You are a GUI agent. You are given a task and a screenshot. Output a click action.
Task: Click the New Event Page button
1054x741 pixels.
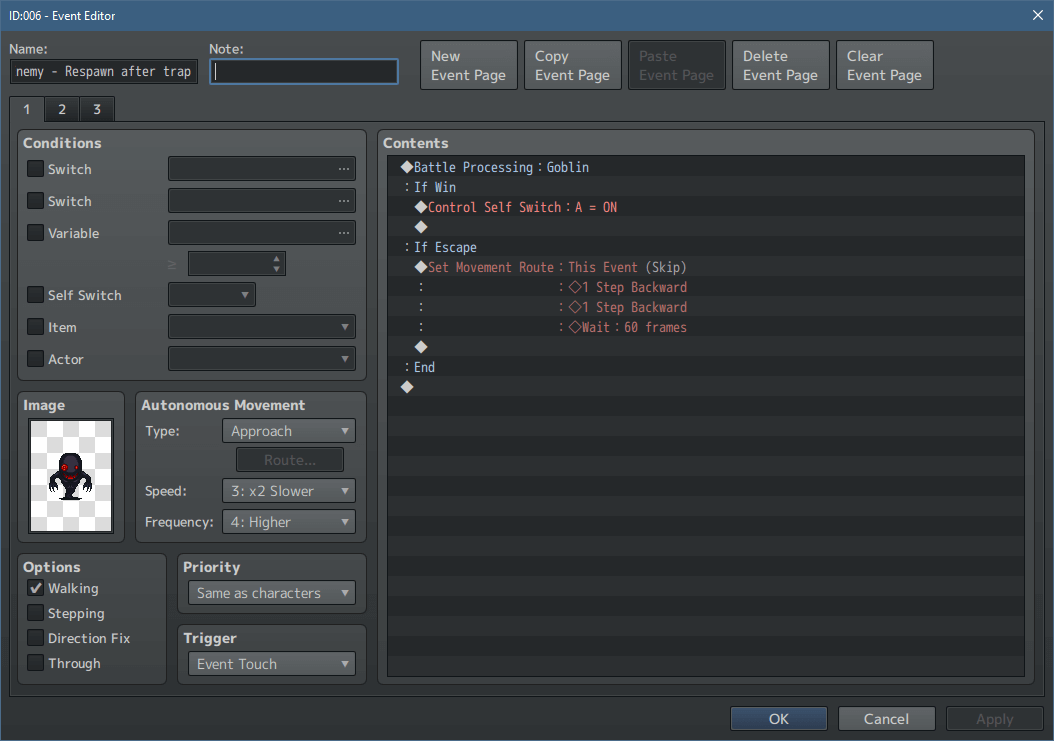(468, 64)
